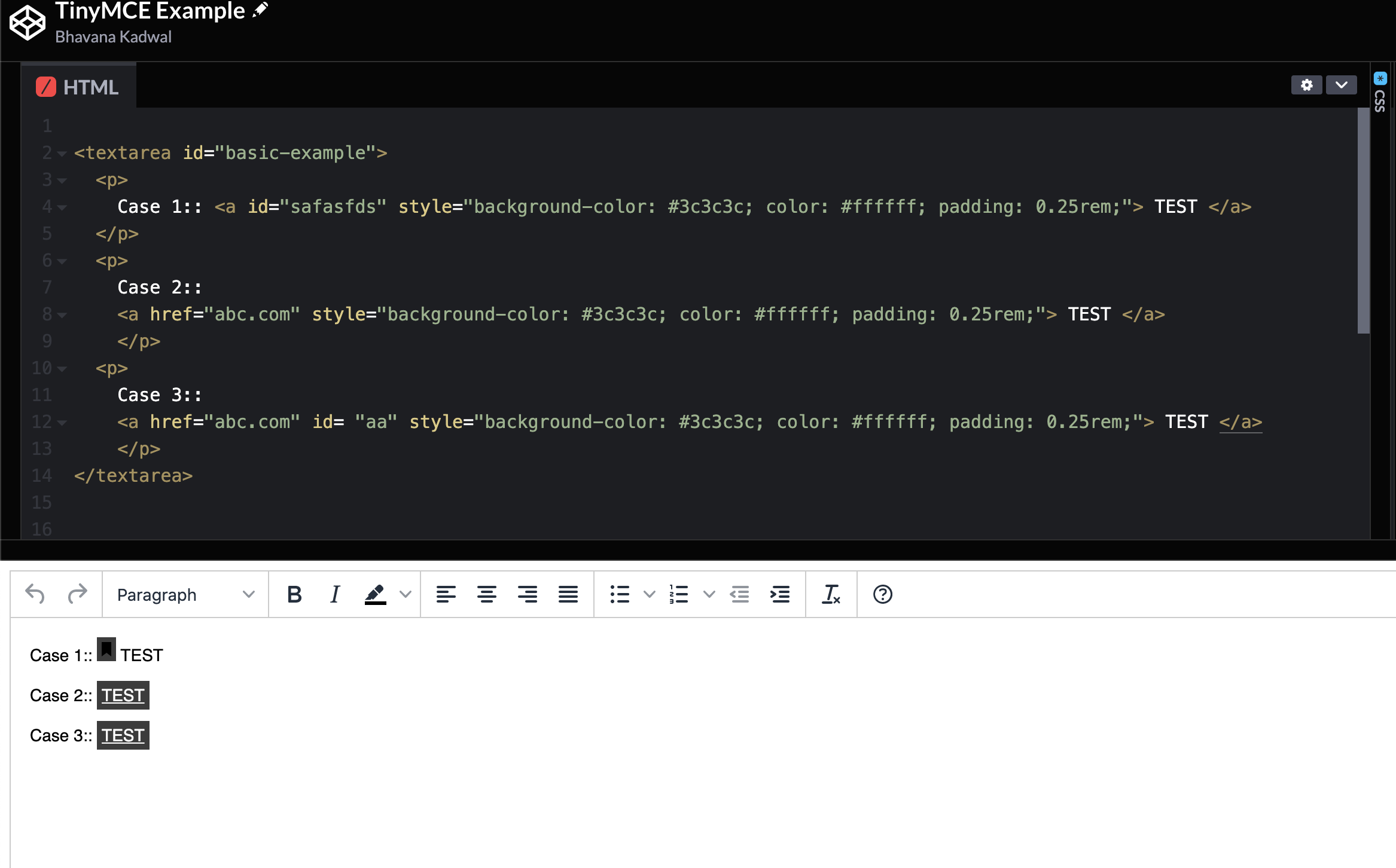Trigger undo in the TinyMCE toolbar
Screen dimensions: 1396x868
click(36, 594)
